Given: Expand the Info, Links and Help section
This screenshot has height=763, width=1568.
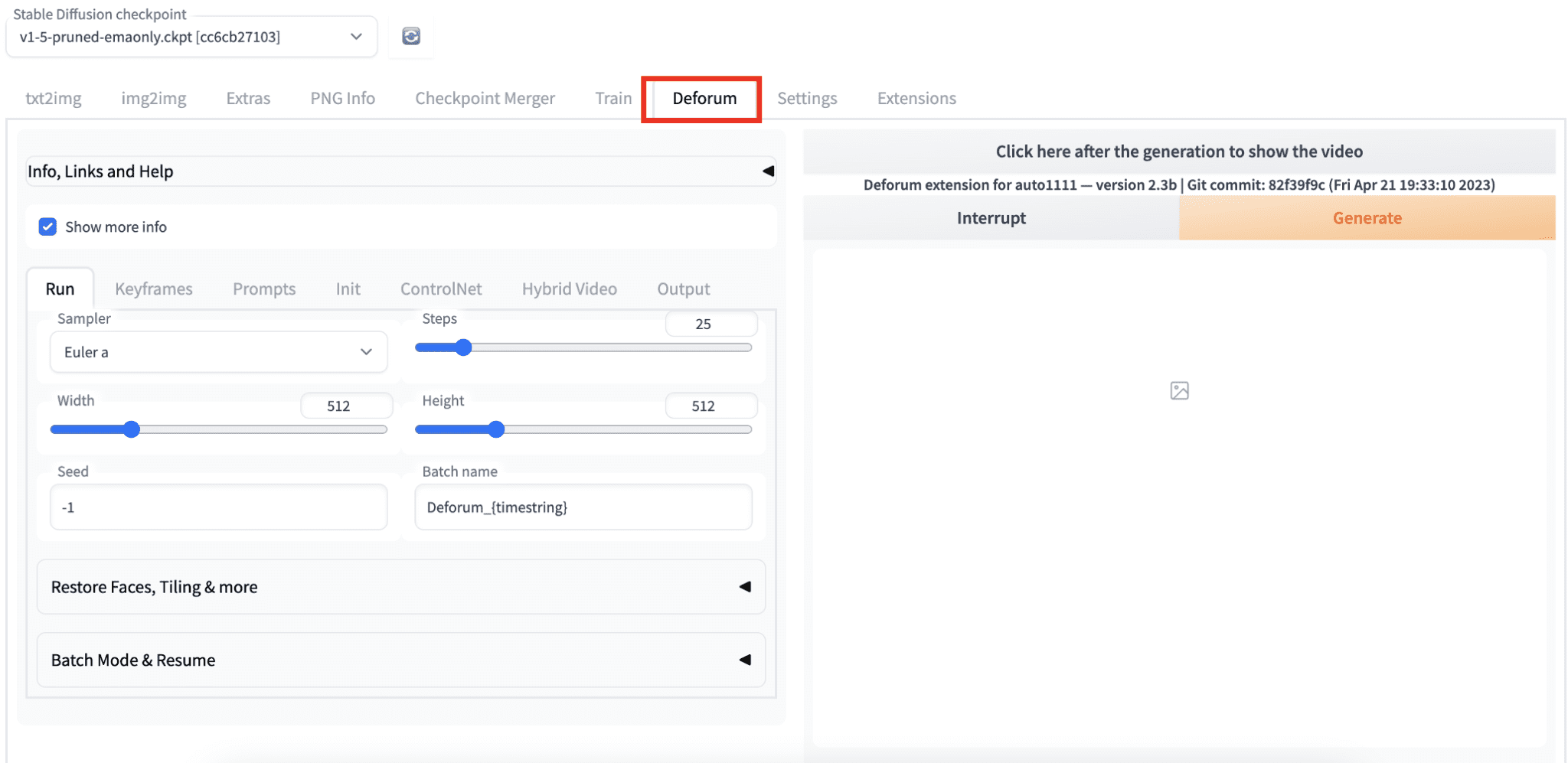Looking at the screenshot, I should pyautogui.click(x=400, y=171).
